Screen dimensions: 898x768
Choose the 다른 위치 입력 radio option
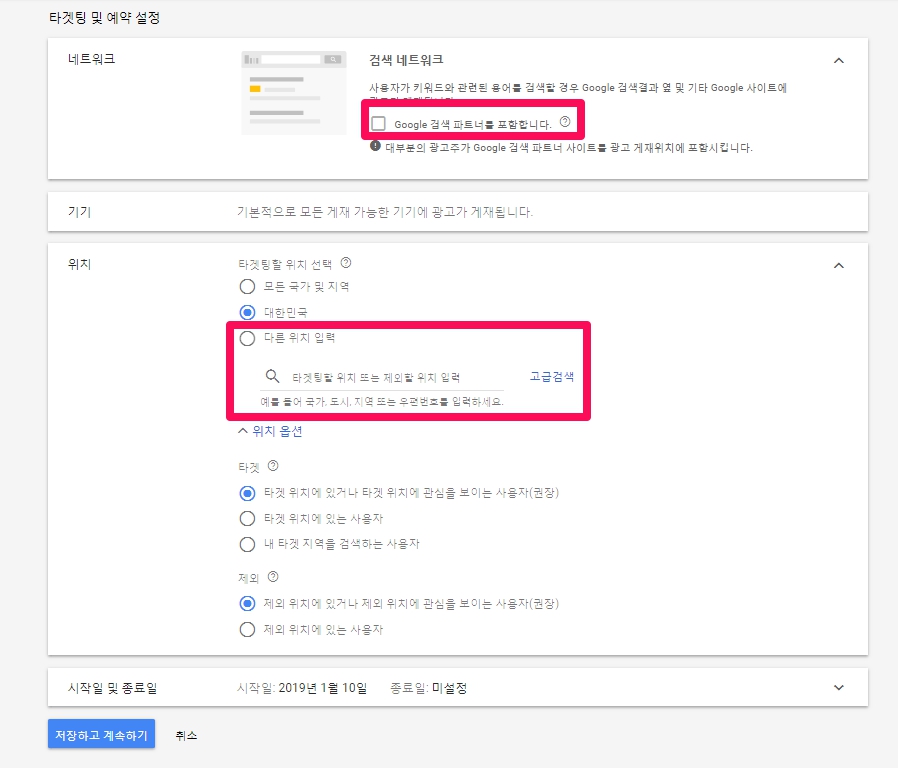point(247,338)
